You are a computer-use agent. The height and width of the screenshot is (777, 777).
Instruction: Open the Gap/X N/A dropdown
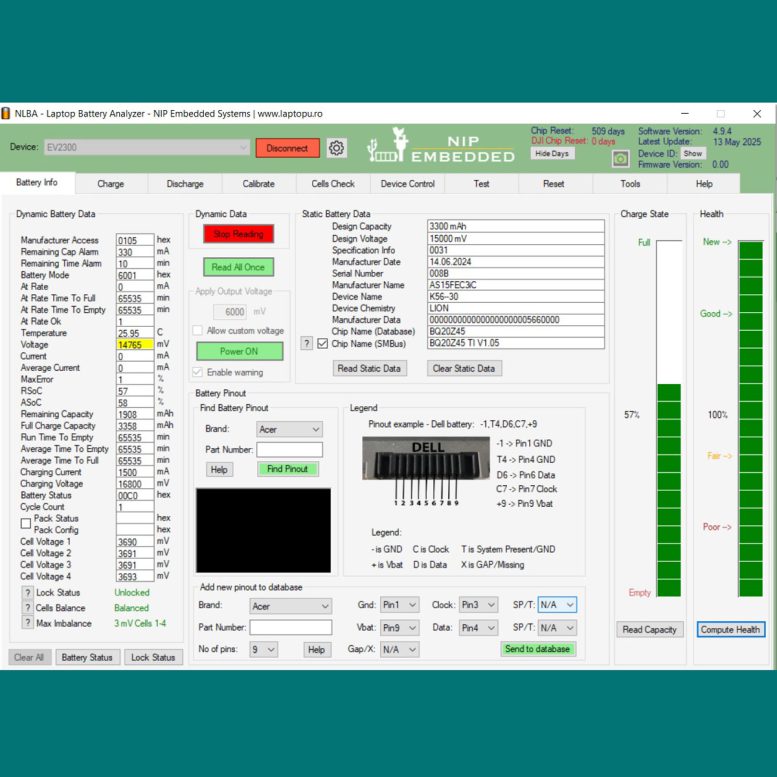tap(399, 649)
